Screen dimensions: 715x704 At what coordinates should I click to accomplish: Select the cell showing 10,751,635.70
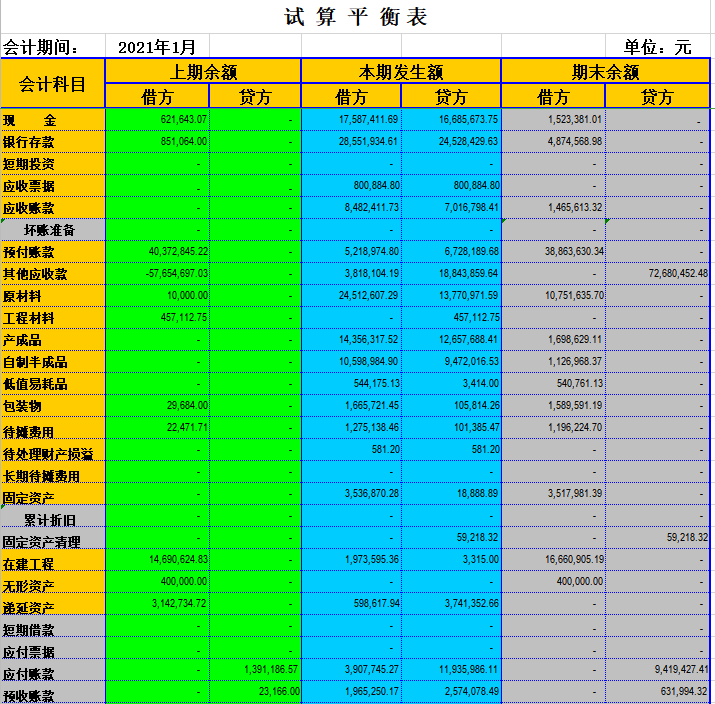tap(554, 296)
